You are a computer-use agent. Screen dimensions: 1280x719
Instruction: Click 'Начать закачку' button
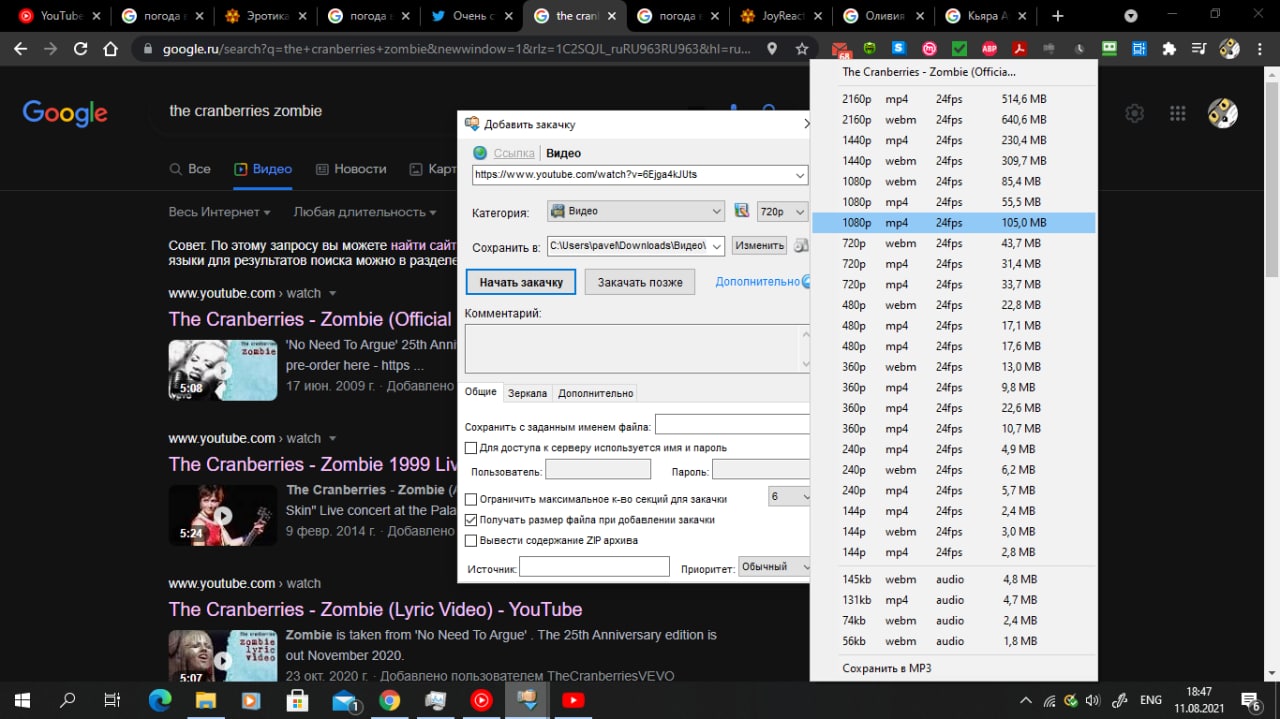[x=521, y=282]
